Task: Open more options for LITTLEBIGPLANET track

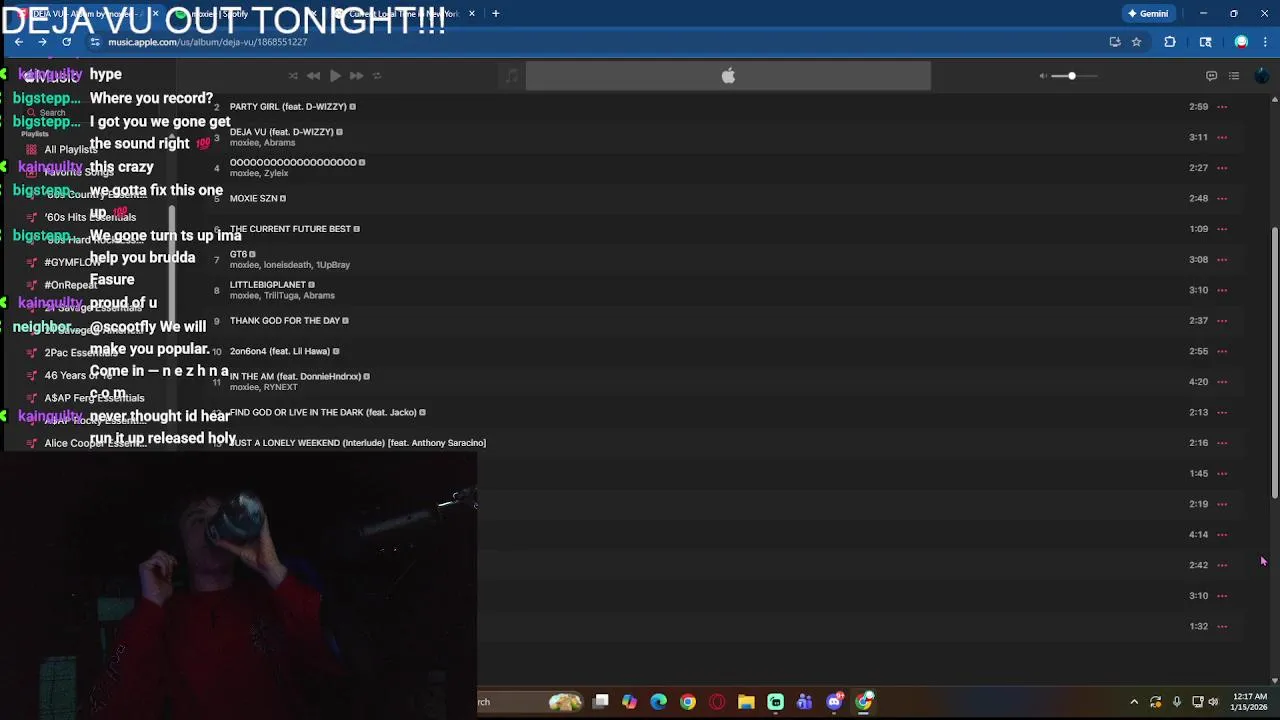Action: [1222, 290]
